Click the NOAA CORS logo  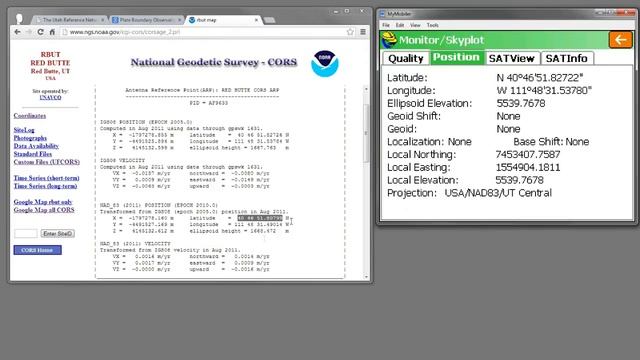click(x=324, y=64)
